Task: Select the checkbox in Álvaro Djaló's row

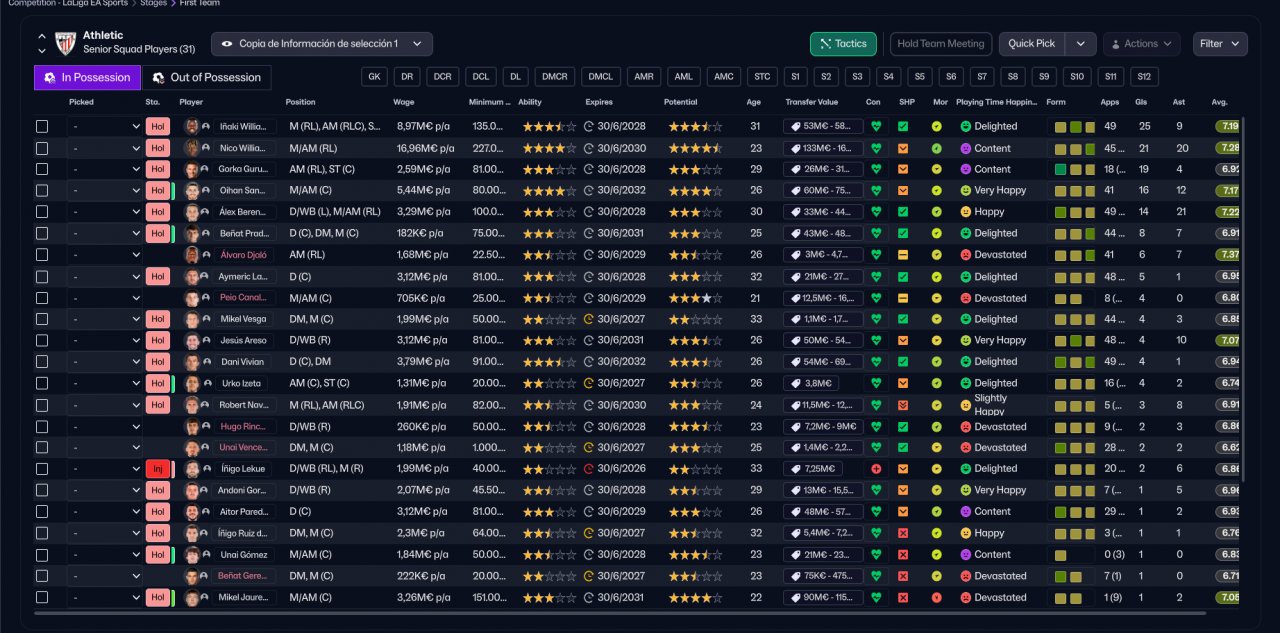Action: 42,255
